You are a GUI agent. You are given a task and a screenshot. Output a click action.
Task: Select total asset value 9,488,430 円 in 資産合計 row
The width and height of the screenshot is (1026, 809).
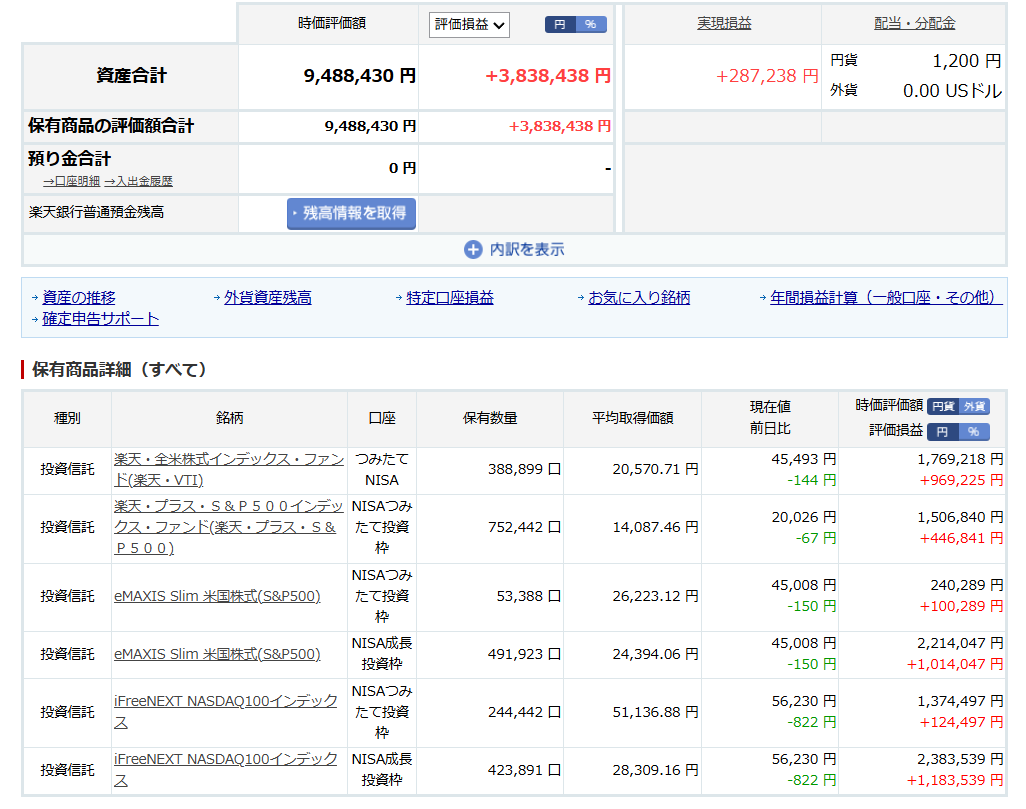pos(359,76)
